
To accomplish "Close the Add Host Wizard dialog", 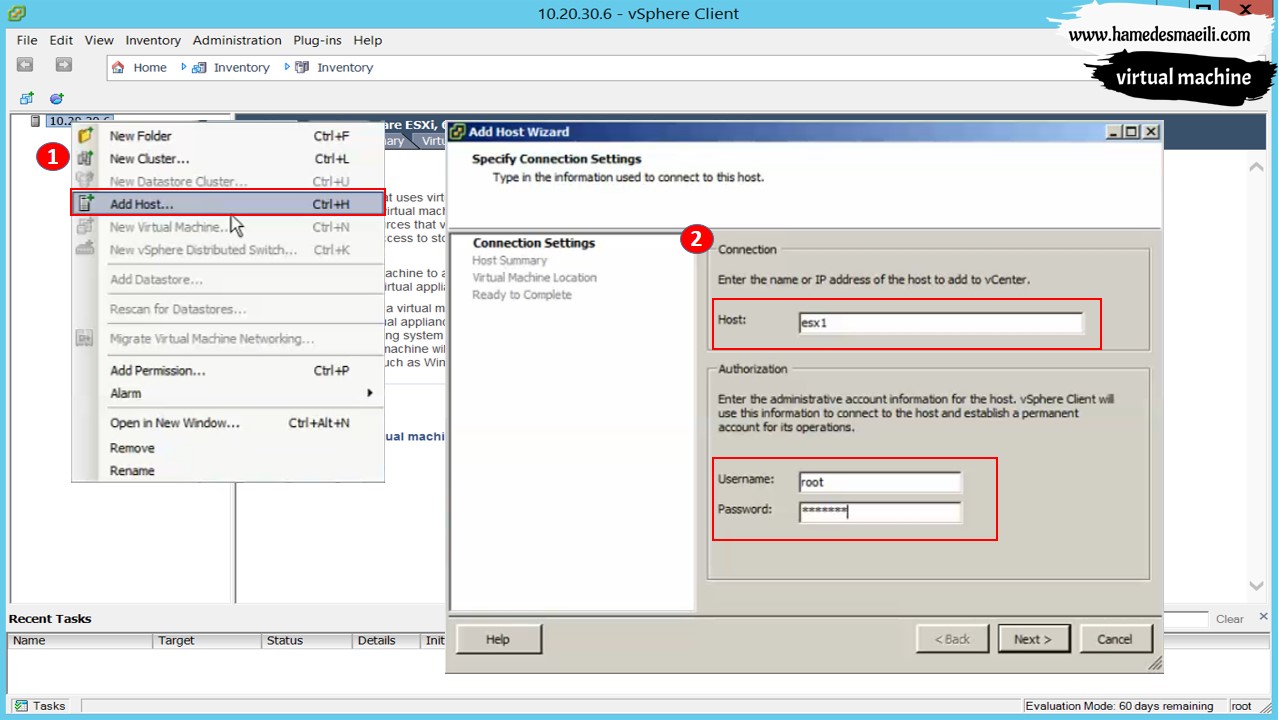I will [x=1151, y=131].
